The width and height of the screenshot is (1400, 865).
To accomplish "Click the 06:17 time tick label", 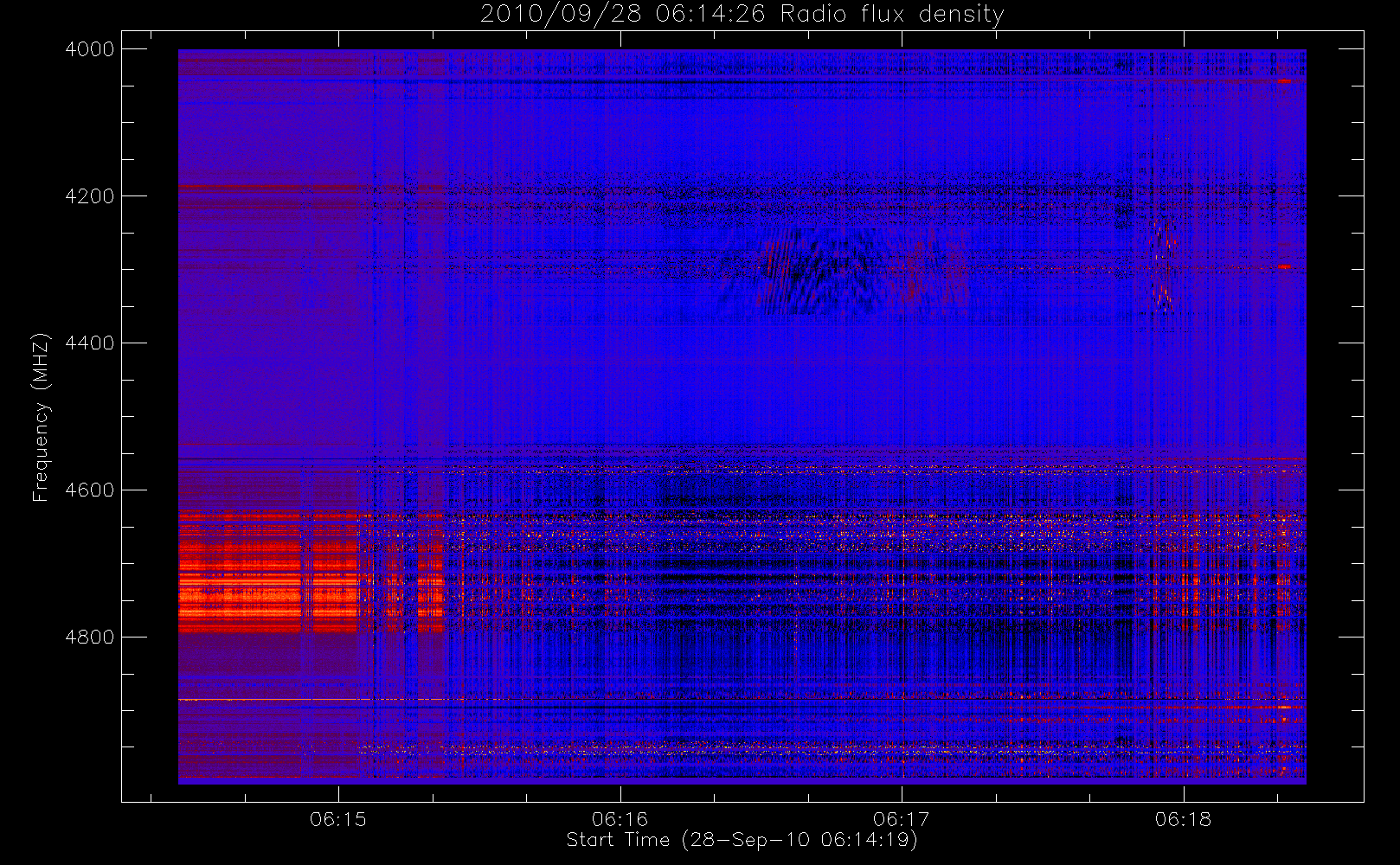I will point(902,819).
